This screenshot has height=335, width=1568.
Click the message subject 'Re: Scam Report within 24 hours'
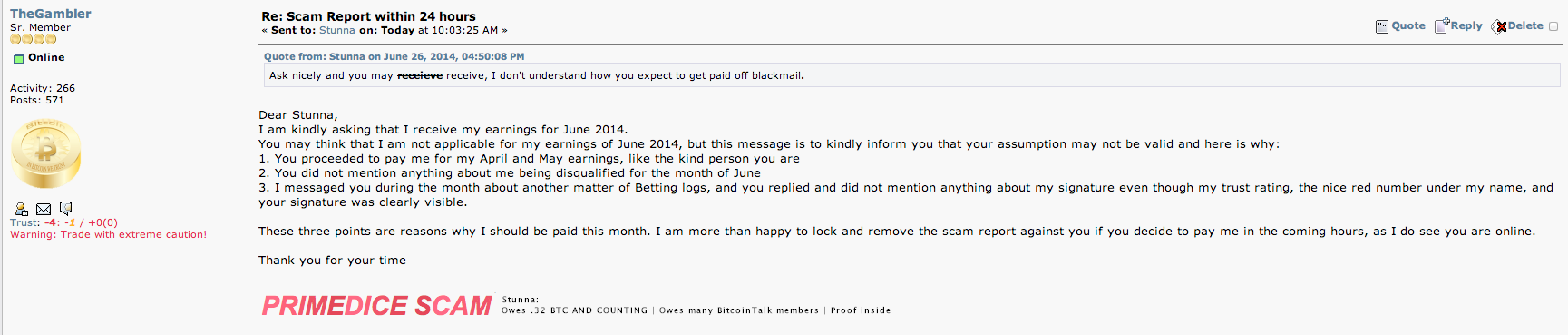(368, 16)
